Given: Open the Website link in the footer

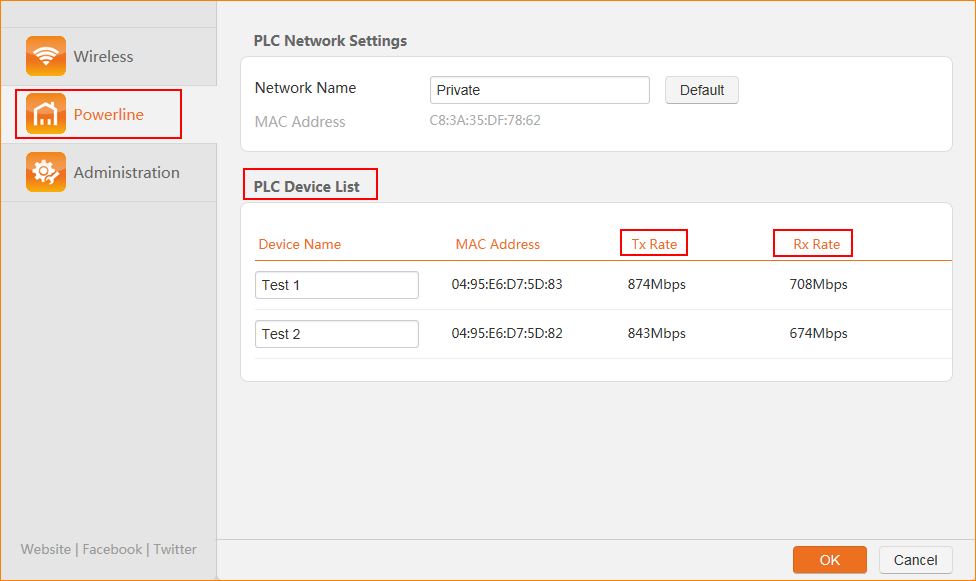Looking at the screenshot, I should point(46,549).
